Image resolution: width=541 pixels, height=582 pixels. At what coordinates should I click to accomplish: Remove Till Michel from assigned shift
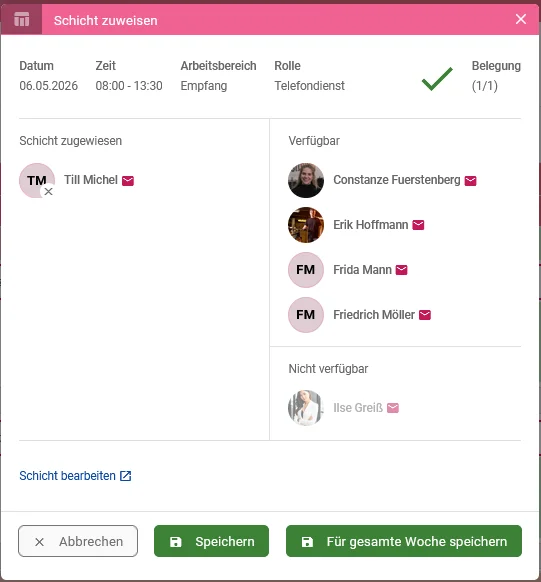[x=48, y=192]
